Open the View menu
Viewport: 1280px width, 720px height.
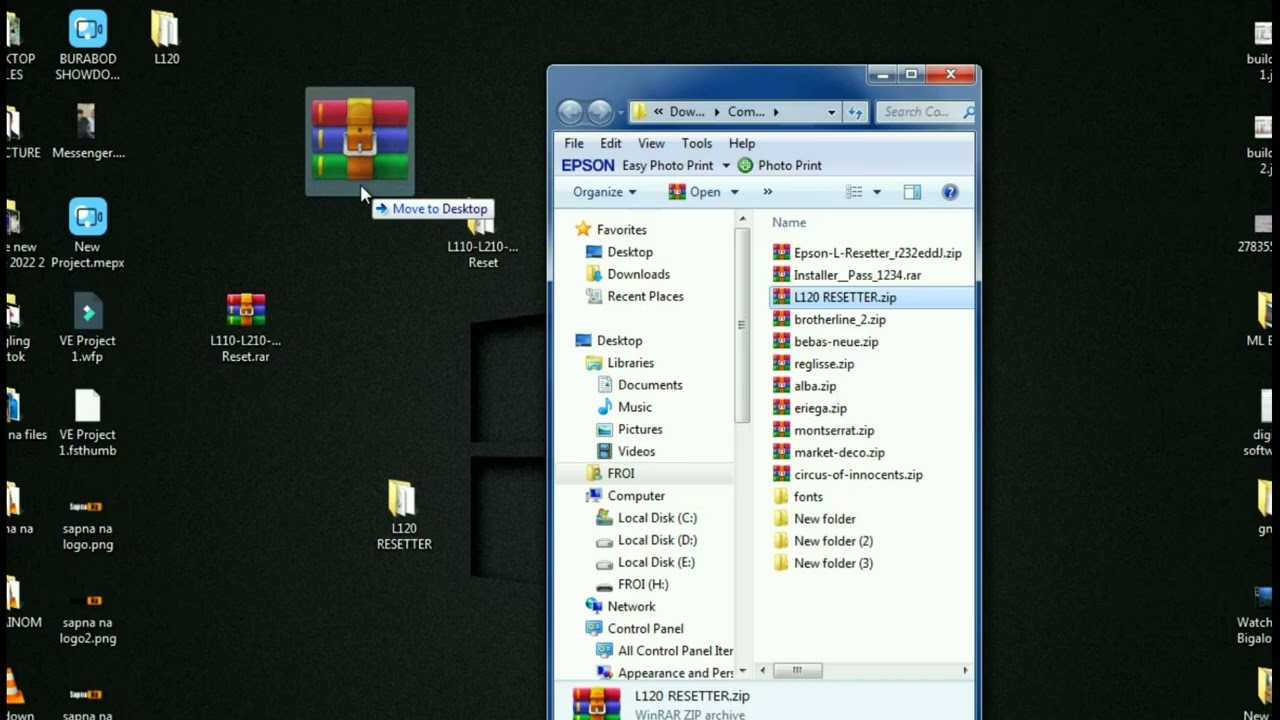[x=651, y=143]
